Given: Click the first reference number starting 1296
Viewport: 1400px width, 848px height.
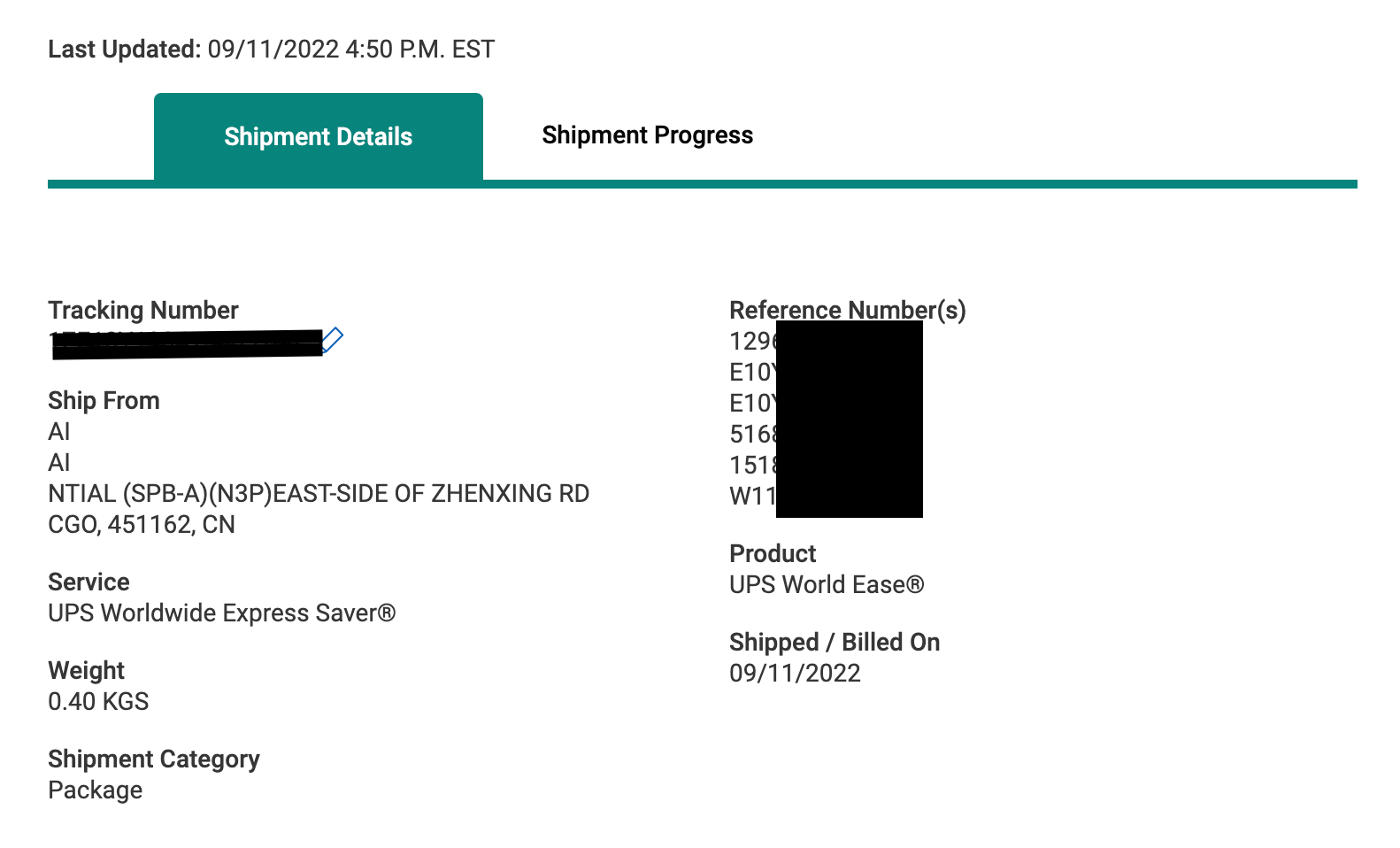Looking at the screenshot, I should coord(752,342).
